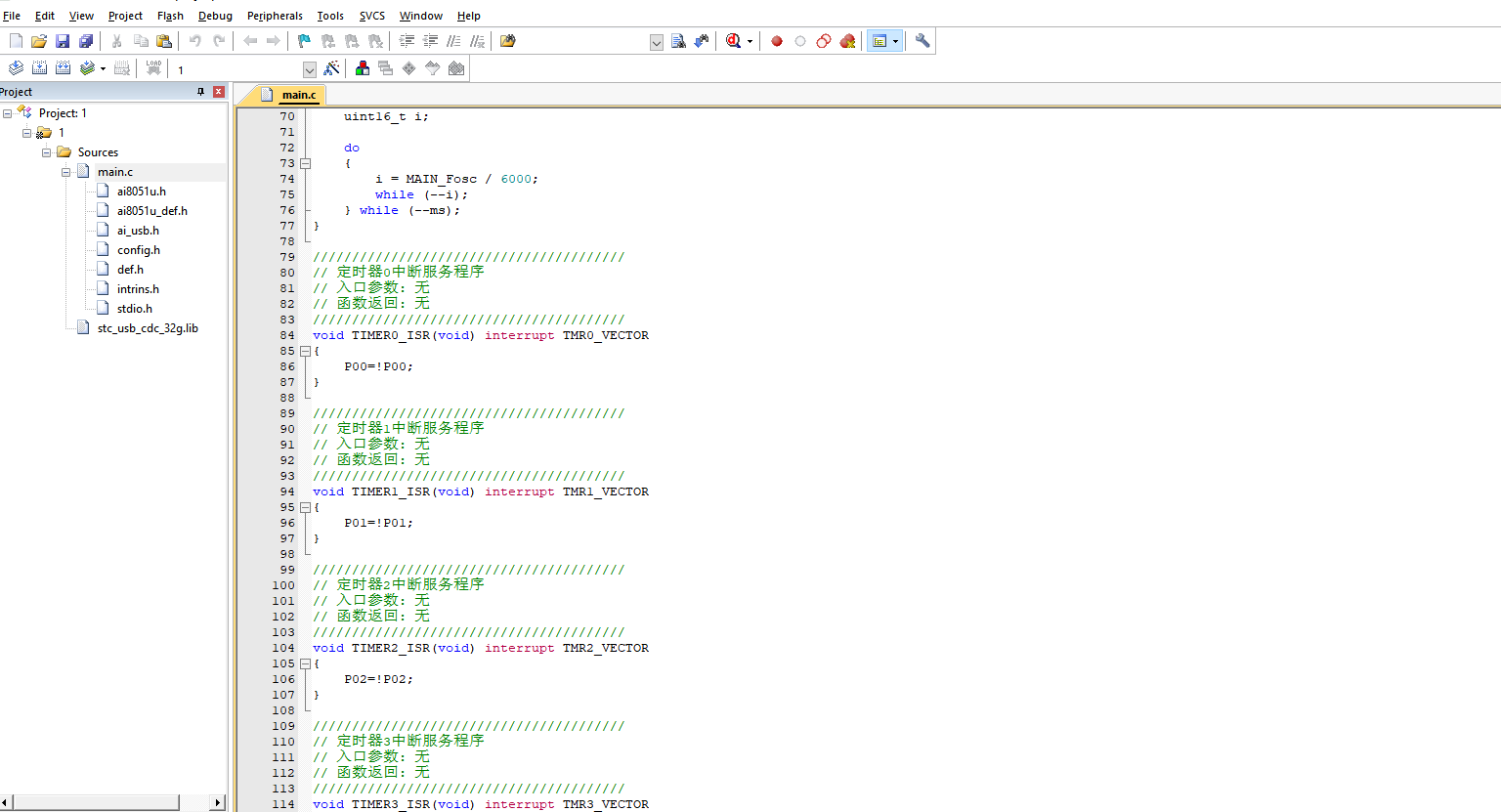Click the Project panel horizontal scrollbar thumb
The height and width of the screenshot is (812, 1501).
96,802
